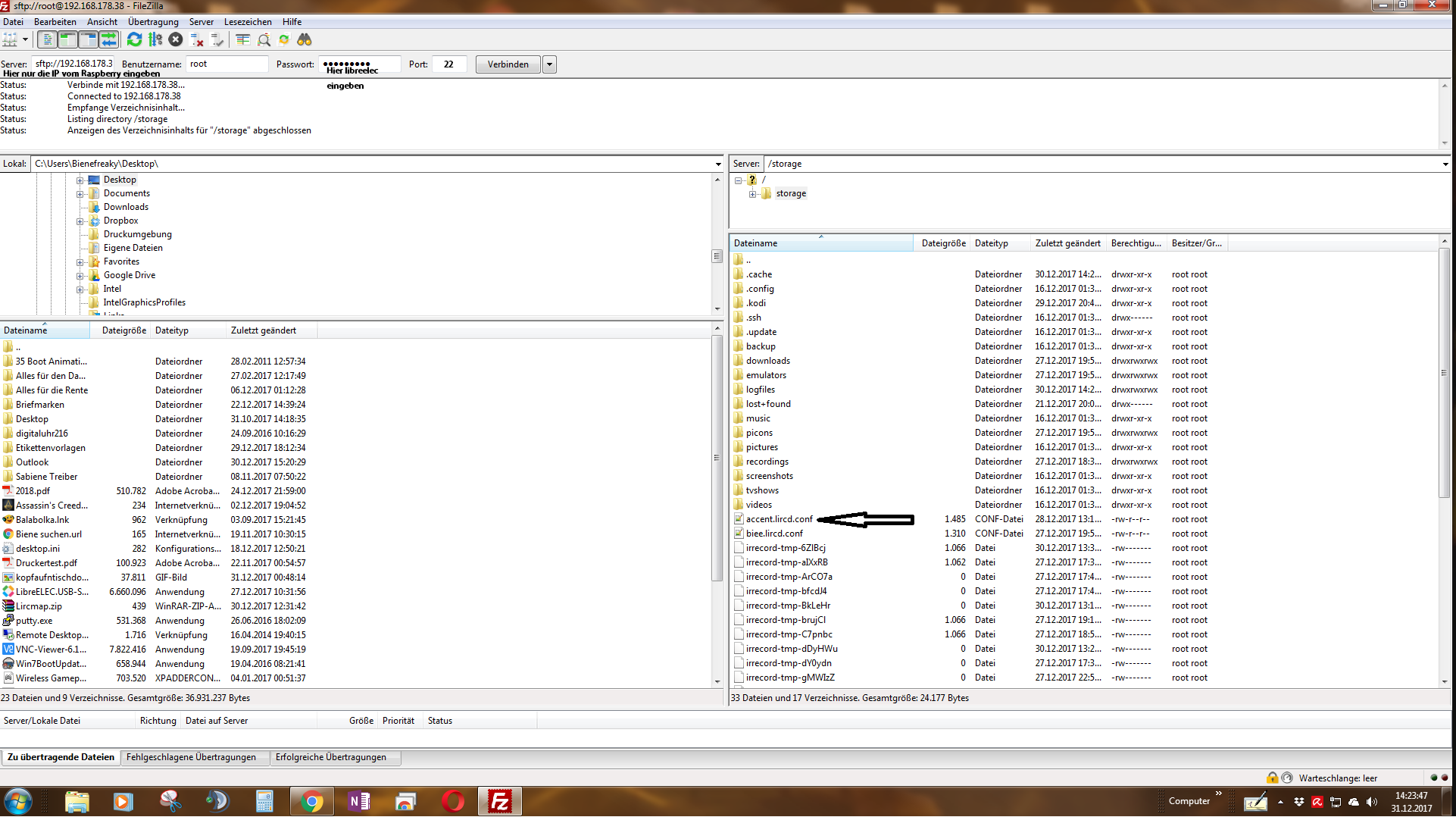
Task: Click the local file list vertical scrollbar
Action: click(x=717, y=458)
